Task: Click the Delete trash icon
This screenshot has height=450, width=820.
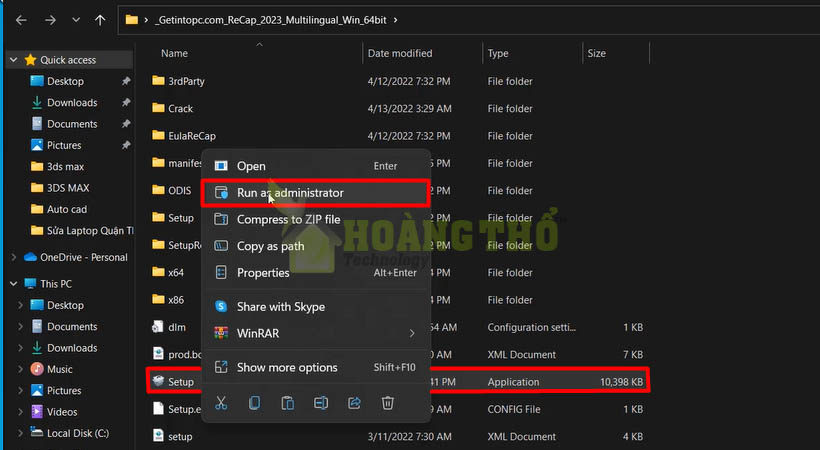Action: point(388,403)
